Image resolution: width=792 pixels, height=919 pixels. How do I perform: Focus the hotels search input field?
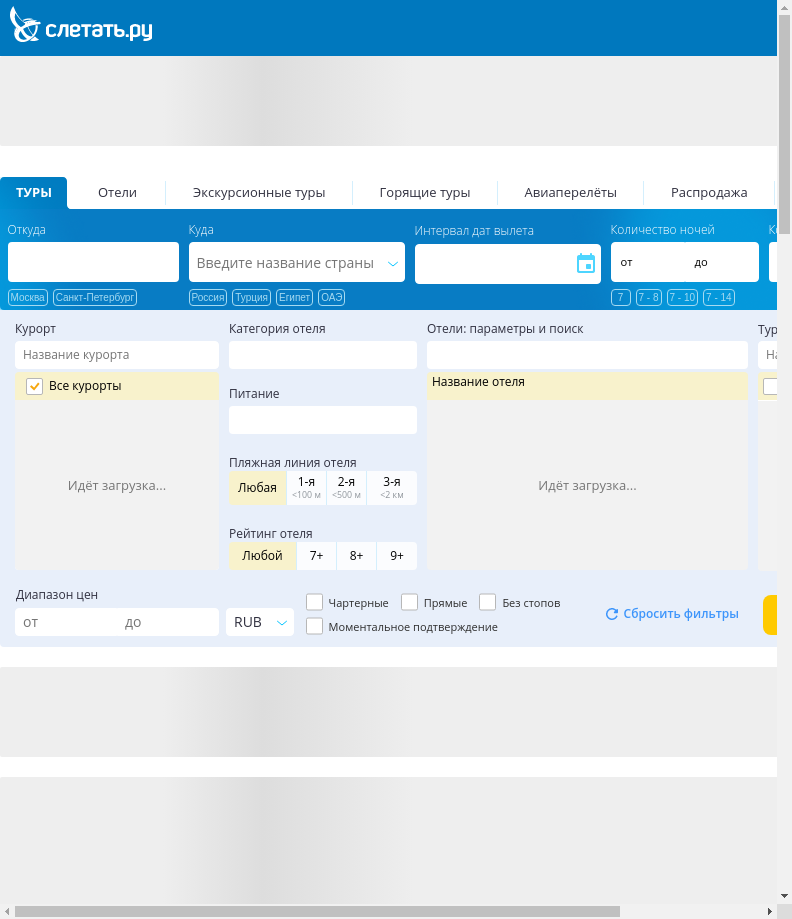[587, 355]
